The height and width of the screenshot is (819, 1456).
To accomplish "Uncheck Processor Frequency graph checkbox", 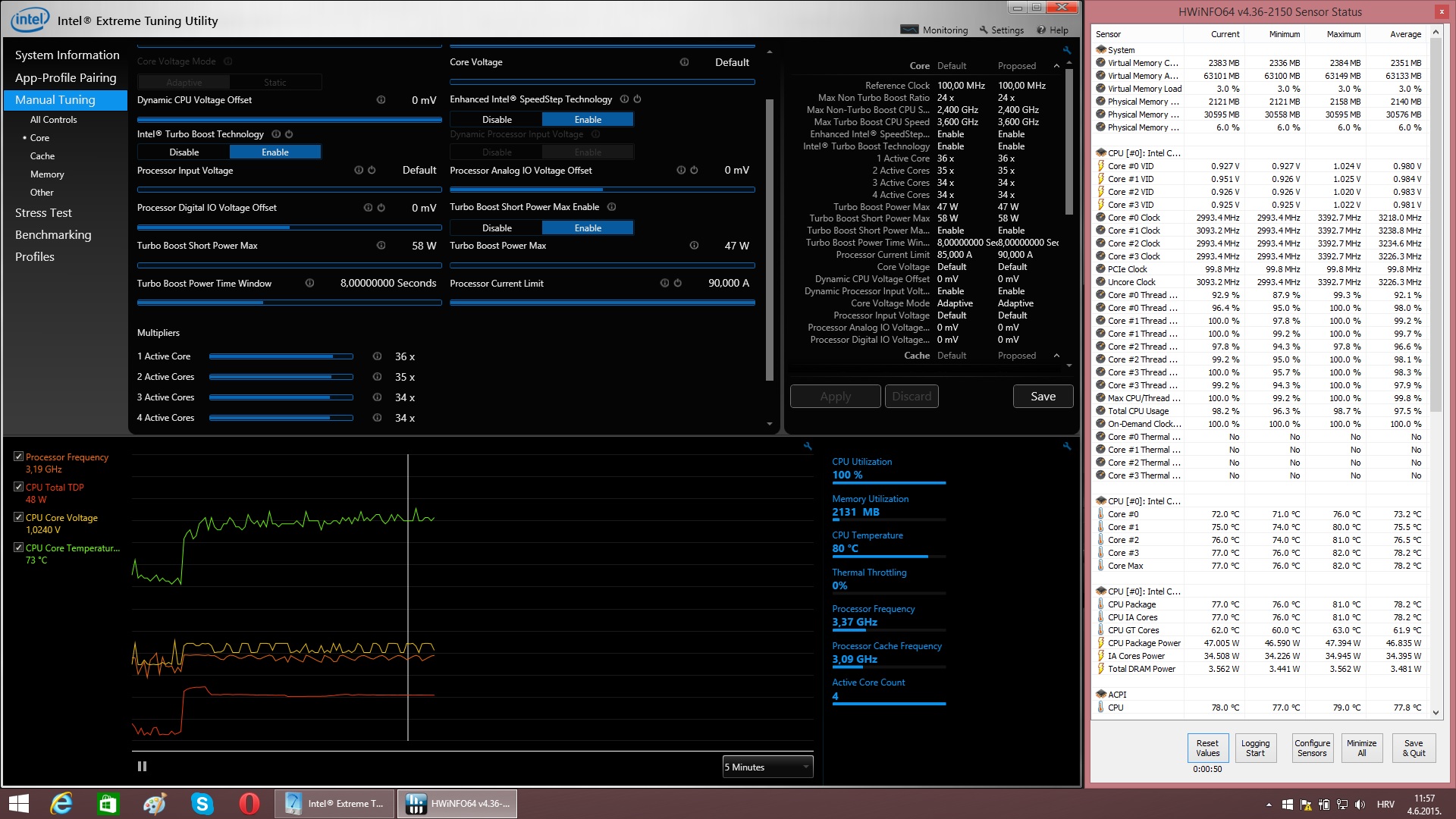I will (x=19, y=457).
